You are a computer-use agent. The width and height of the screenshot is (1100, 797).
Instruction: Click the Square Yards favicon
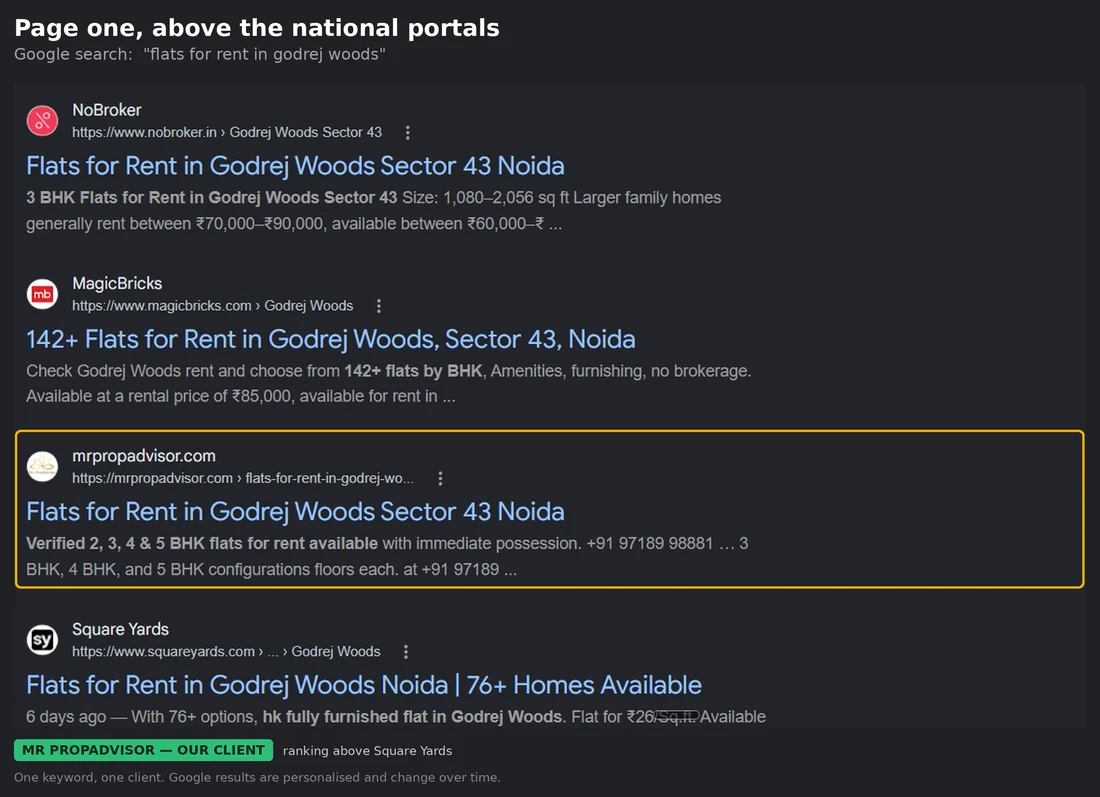pyautogui.click(x=42, y=640)
